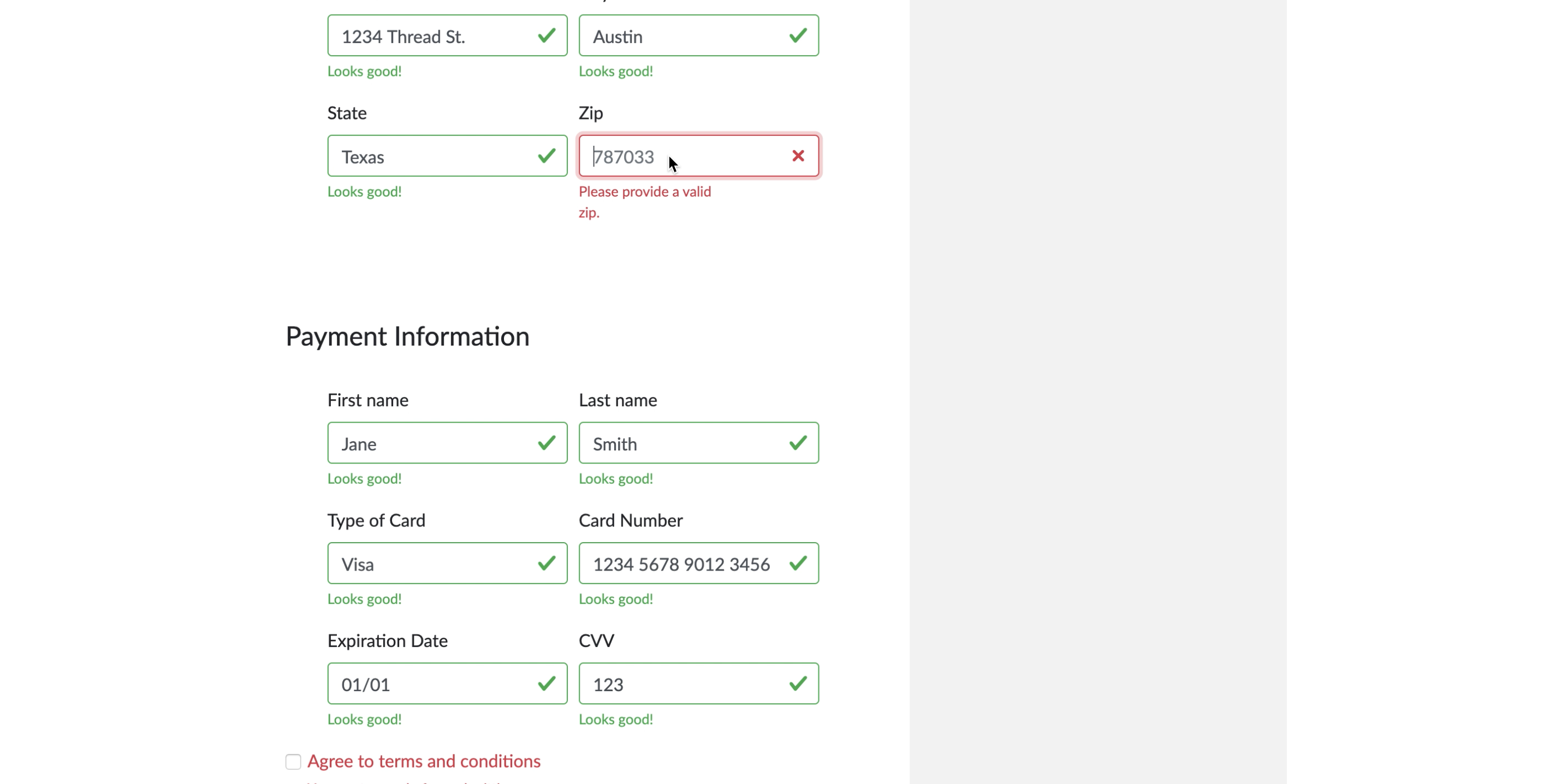Click green checkmark in the Visa card type field
1567x784 pixels.
pos(546,563)
